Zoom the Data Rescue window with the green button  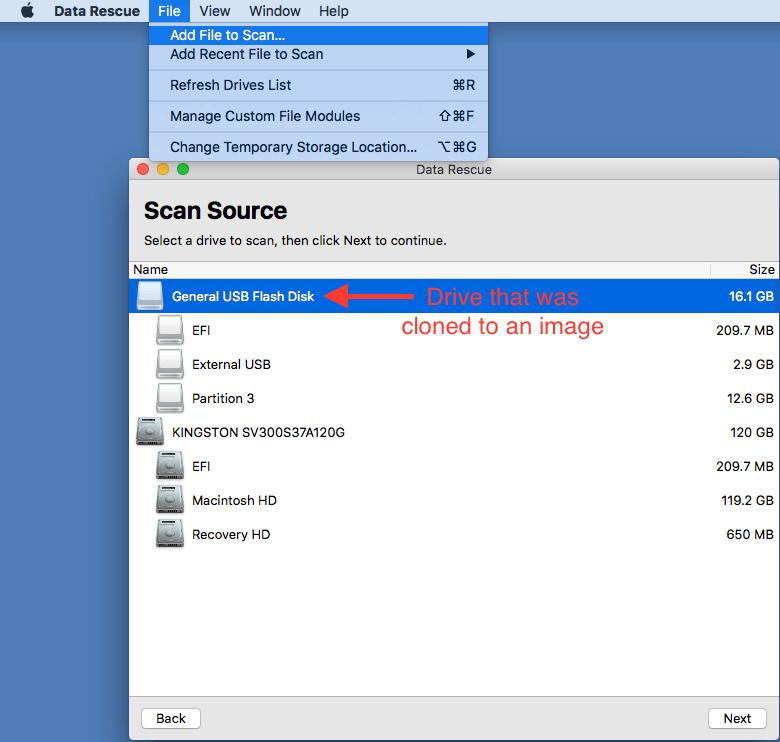183,169
